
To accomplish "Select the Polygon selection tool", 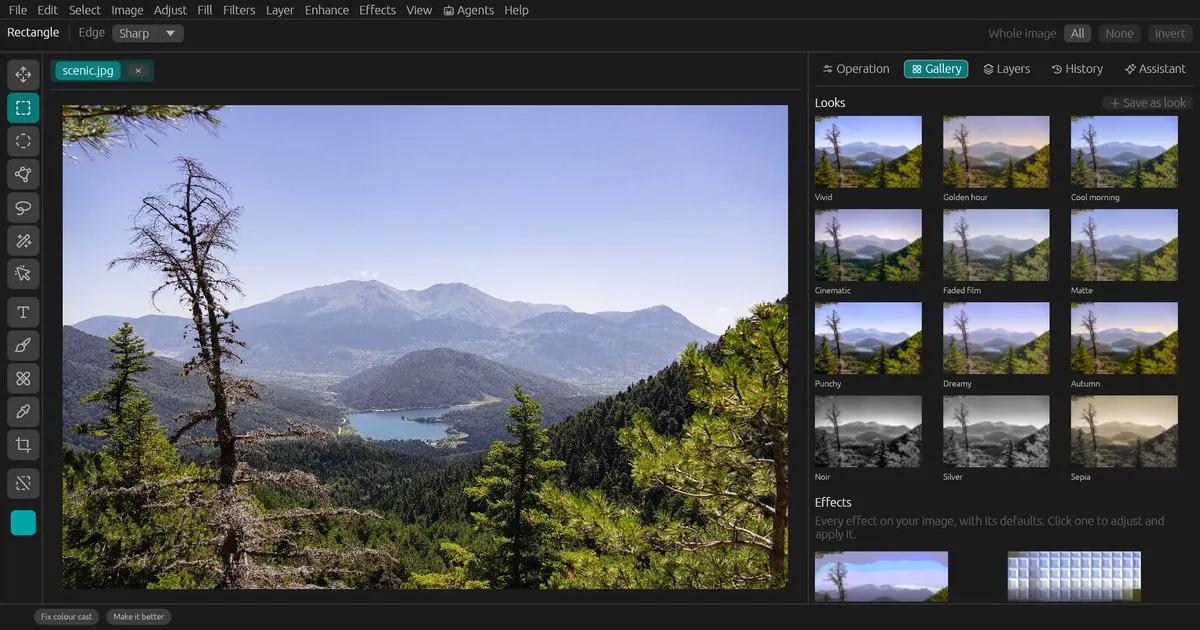I will [23, 174].
